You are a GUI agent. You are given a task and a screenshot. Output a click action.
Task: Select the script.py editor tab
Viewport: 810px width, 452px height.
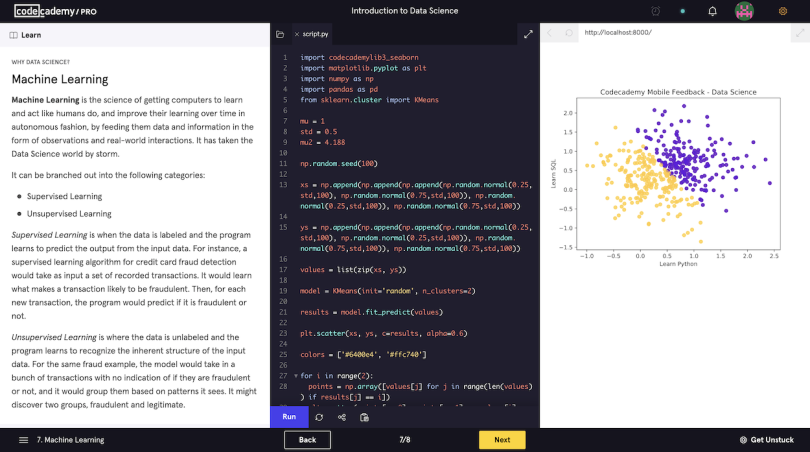pos(319,34)
